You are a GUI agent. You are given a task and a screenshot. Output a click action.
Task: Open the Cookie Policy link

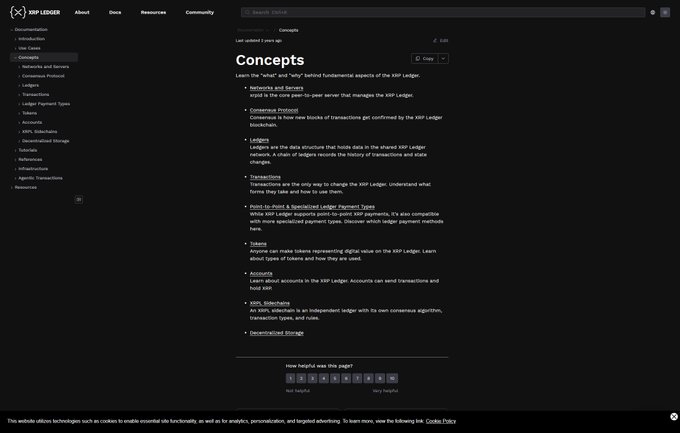pos(441,421)
